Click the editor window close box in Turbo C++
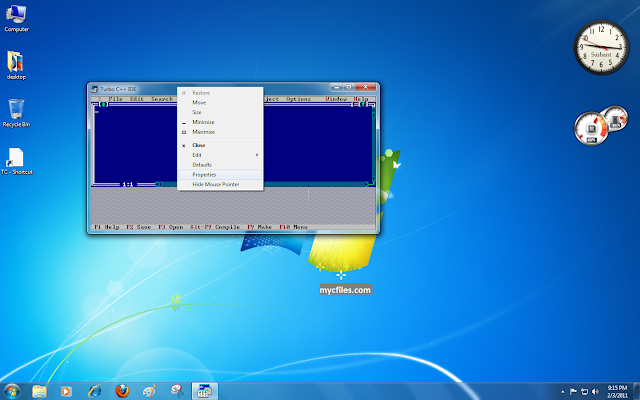The width and height of the screenshot is (640, 400). coord(103,104)
